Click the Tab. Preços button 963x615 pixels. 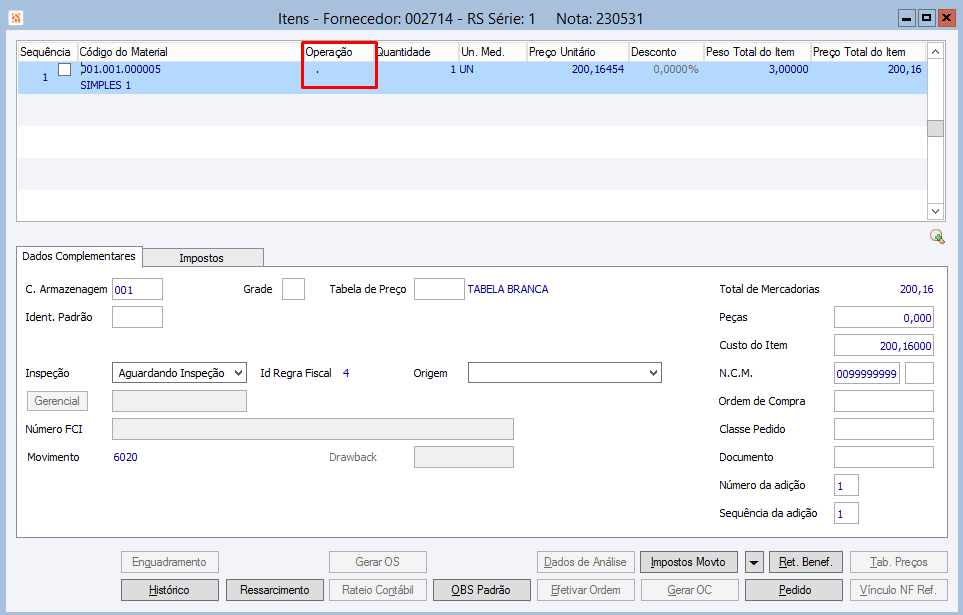click(899, 562)
